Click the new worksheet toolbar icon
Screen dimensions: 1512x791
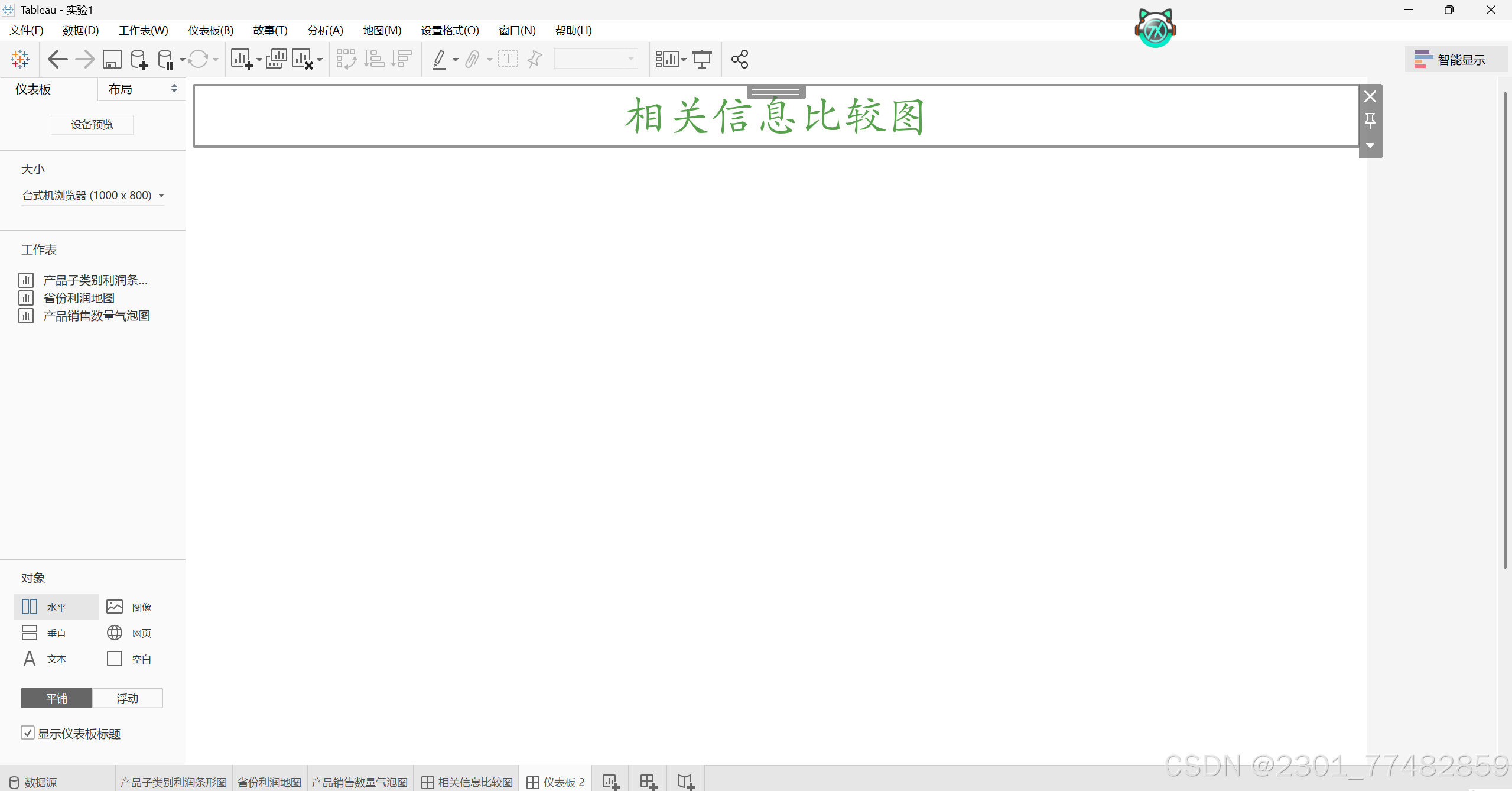tap(242, 59)
